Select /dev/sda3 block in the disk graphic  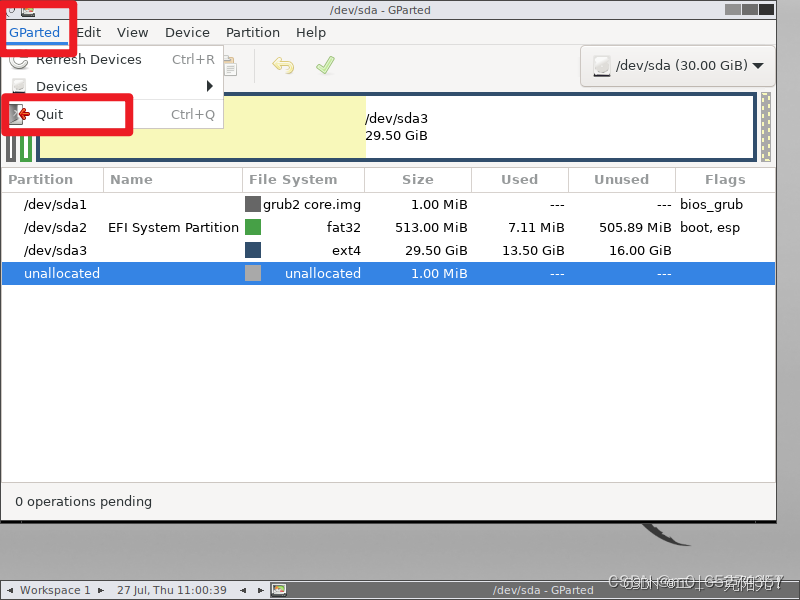point(396,127)
